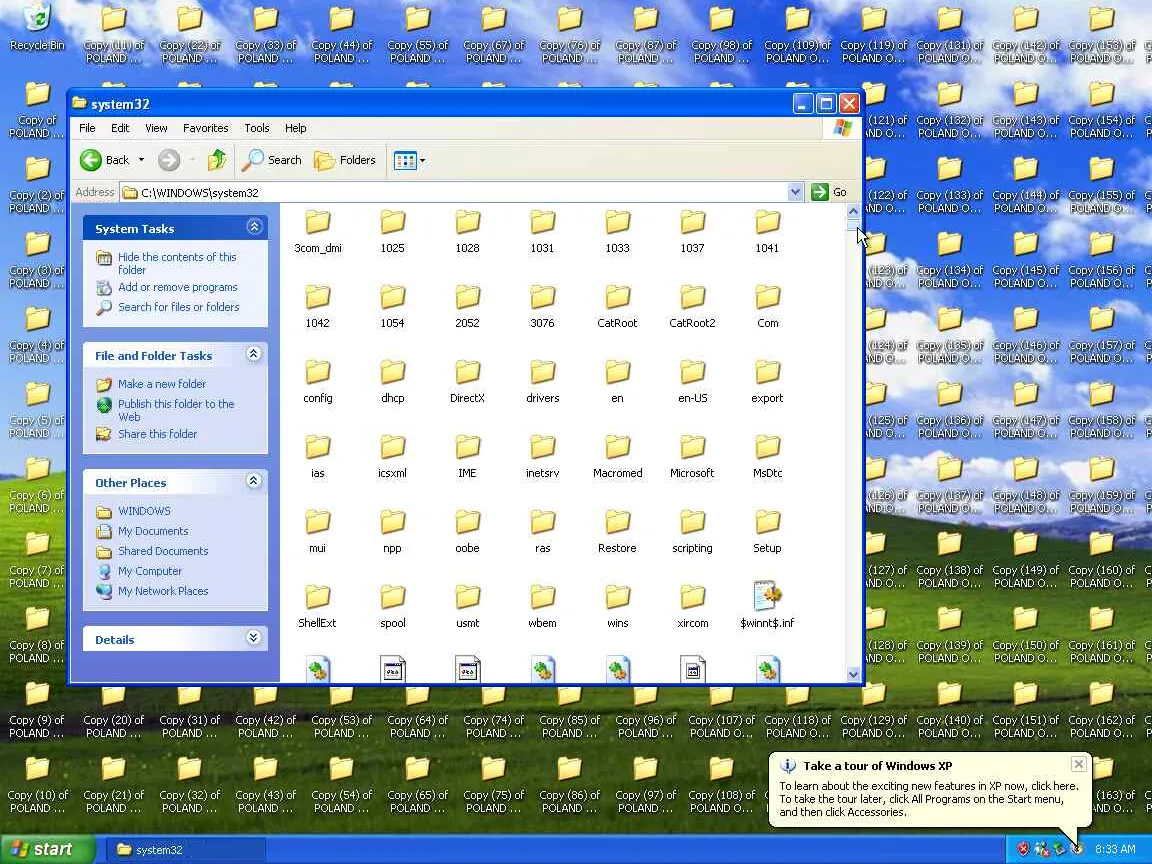Click Make a new folder link
The image size is (1152, 864).
pyautogui.click(x=162, y=384)
